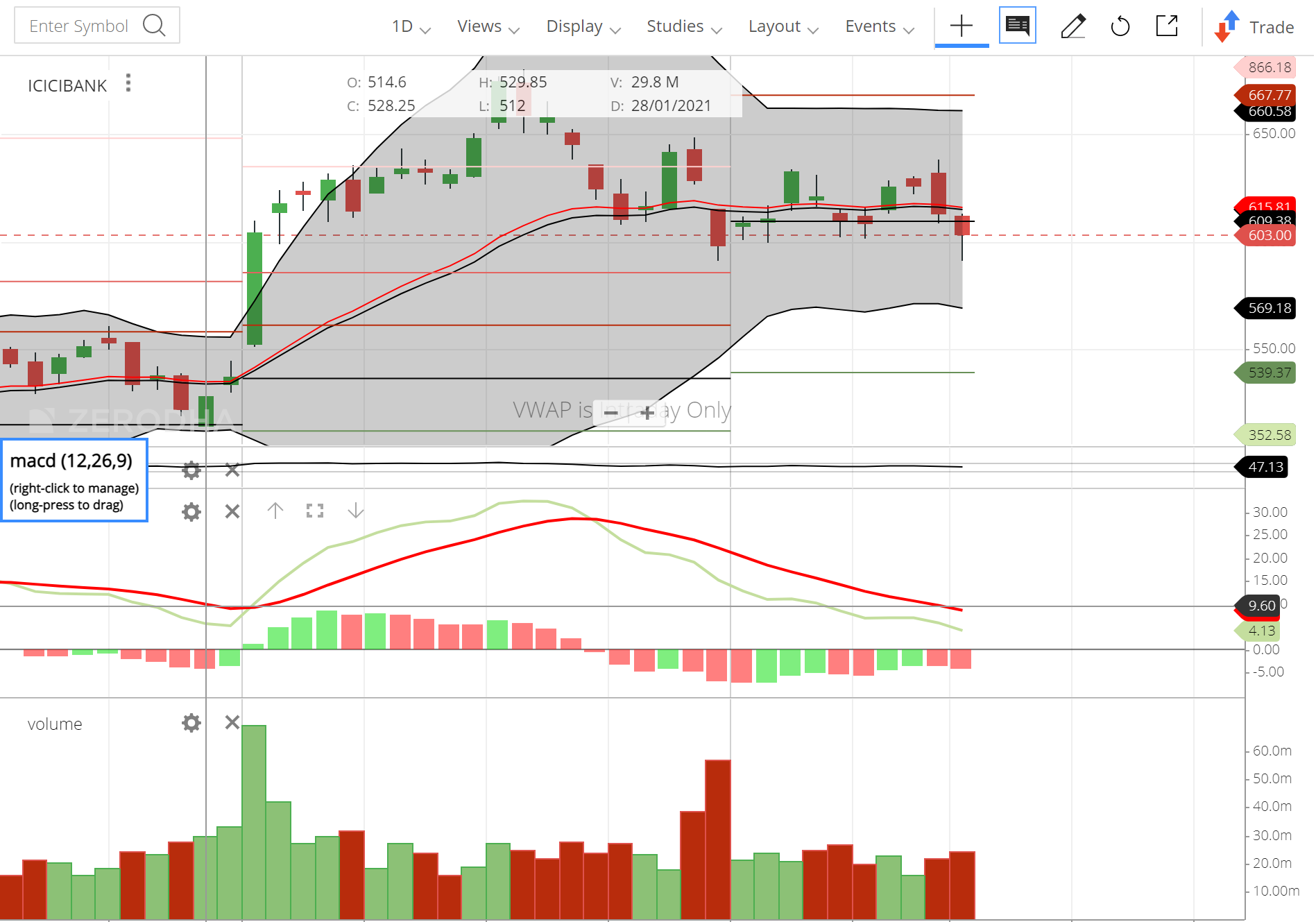Click the date value 28/01/2021
The width and height of the screenshot is (1316, 922).
point(671,105)
